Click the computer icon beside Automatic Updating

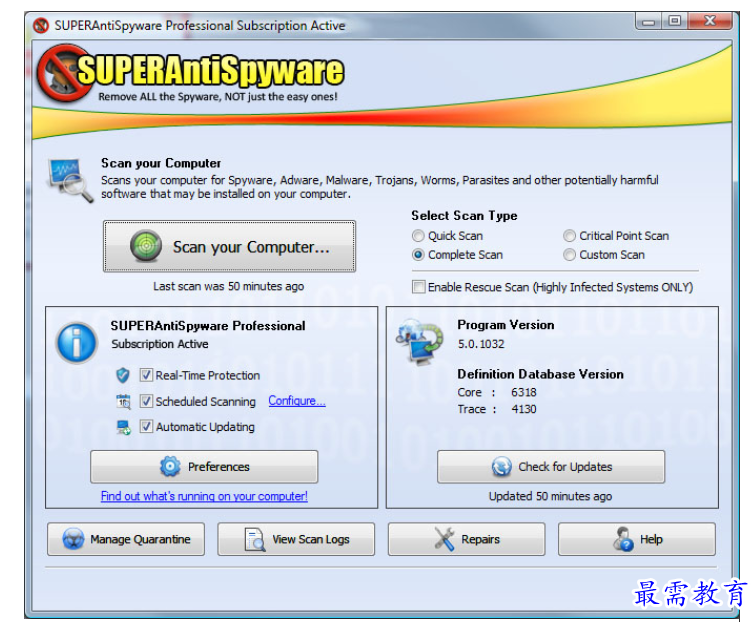[123, 427]
